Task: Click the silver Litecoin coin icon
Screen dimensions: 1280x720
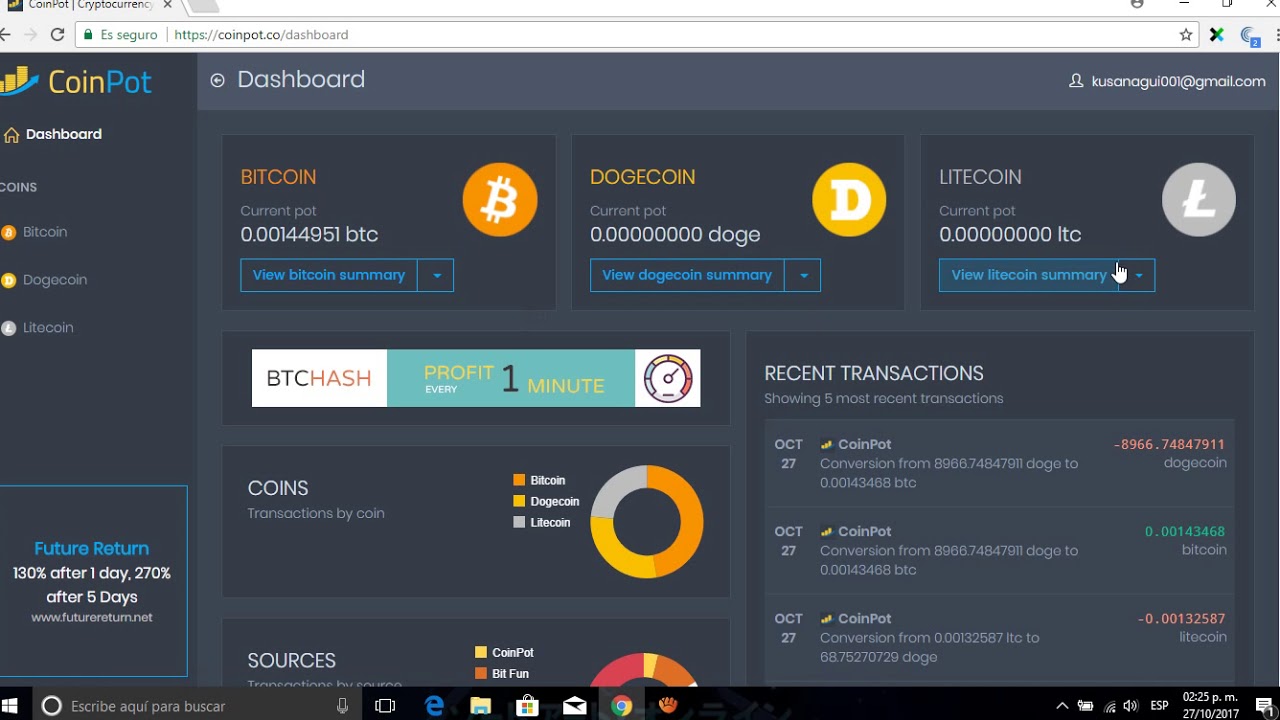Action: click(x=1198, y=200)
